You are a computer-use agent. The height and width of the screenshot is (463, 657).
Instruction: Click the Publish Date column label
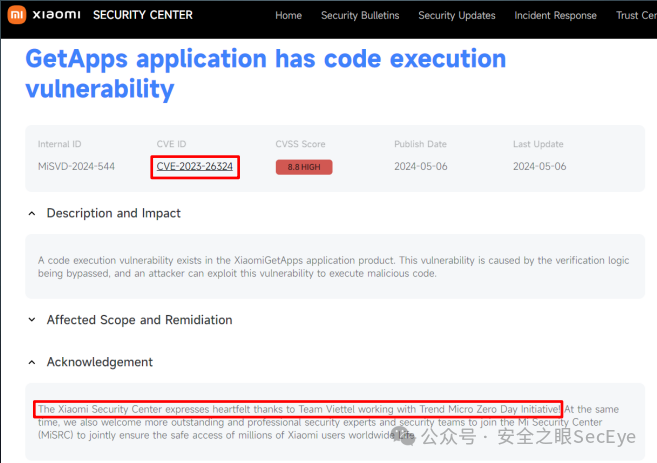pyautogui.click(x=420, y=144)
